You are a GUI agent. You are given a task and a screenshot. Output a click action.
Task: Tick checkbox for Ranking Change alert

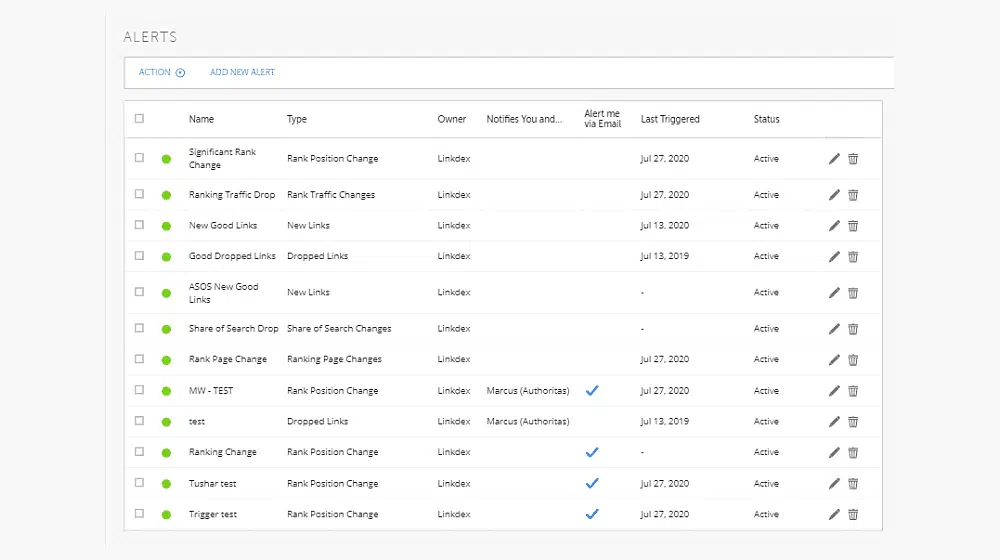139,452
